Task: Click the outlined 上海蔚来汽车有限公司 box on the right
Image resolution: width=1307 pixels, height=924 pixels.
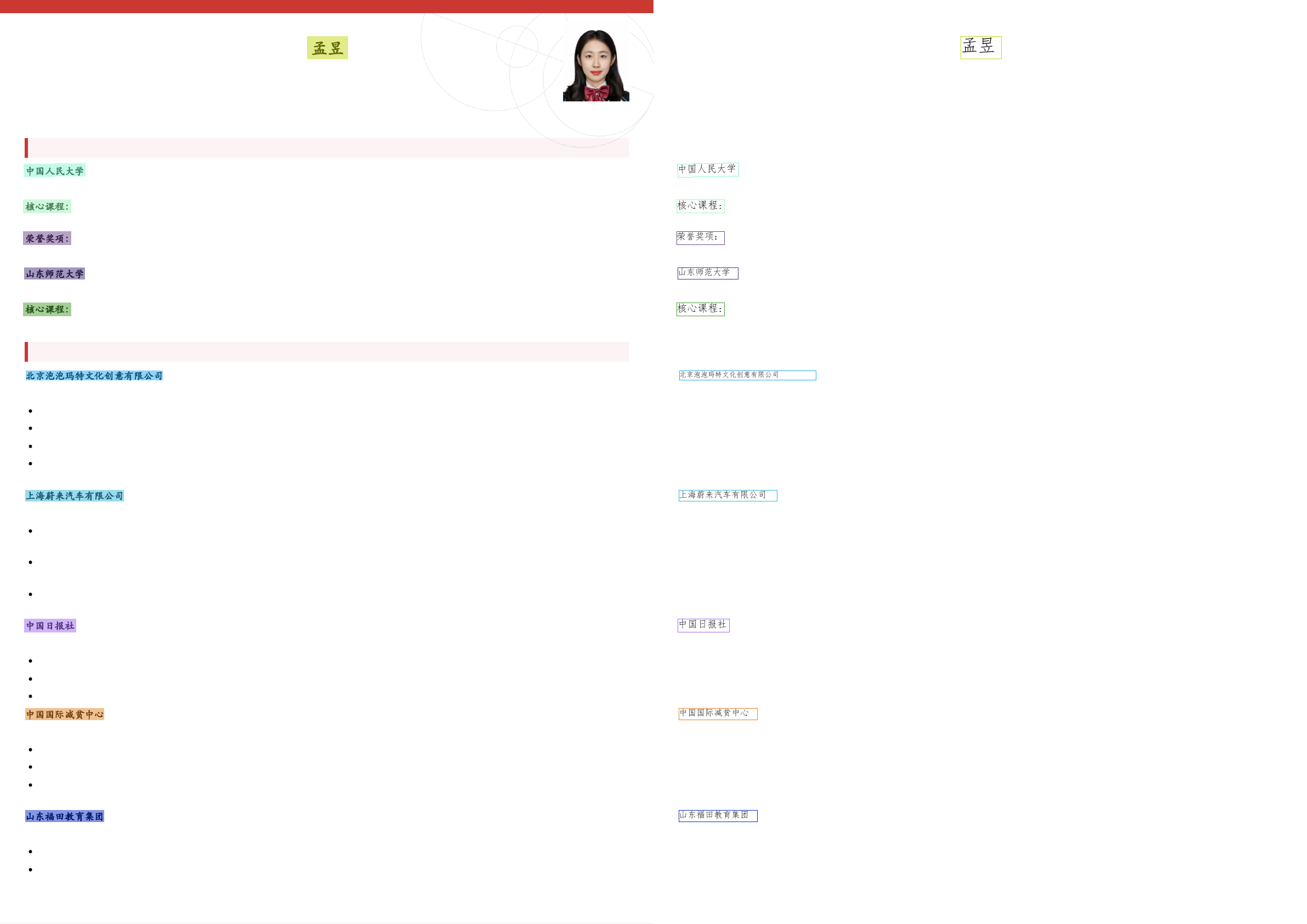Action: [728, 495]
